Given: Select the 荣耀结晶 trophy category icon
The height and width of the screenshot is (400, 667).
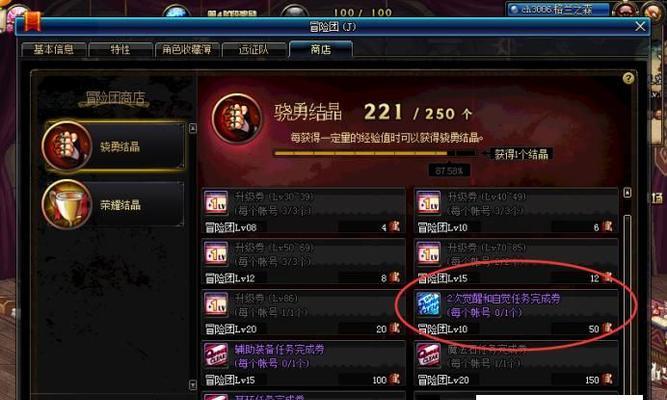Looking at the screenshot, I should click(67, 204).
